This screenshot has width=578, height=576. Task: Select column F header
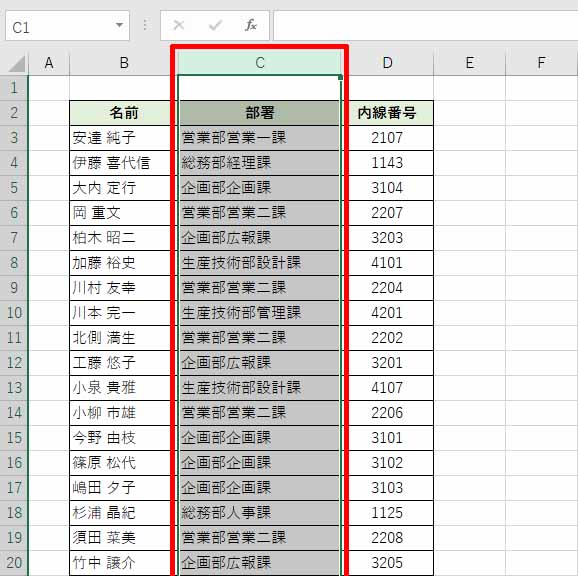pos(541,63)
